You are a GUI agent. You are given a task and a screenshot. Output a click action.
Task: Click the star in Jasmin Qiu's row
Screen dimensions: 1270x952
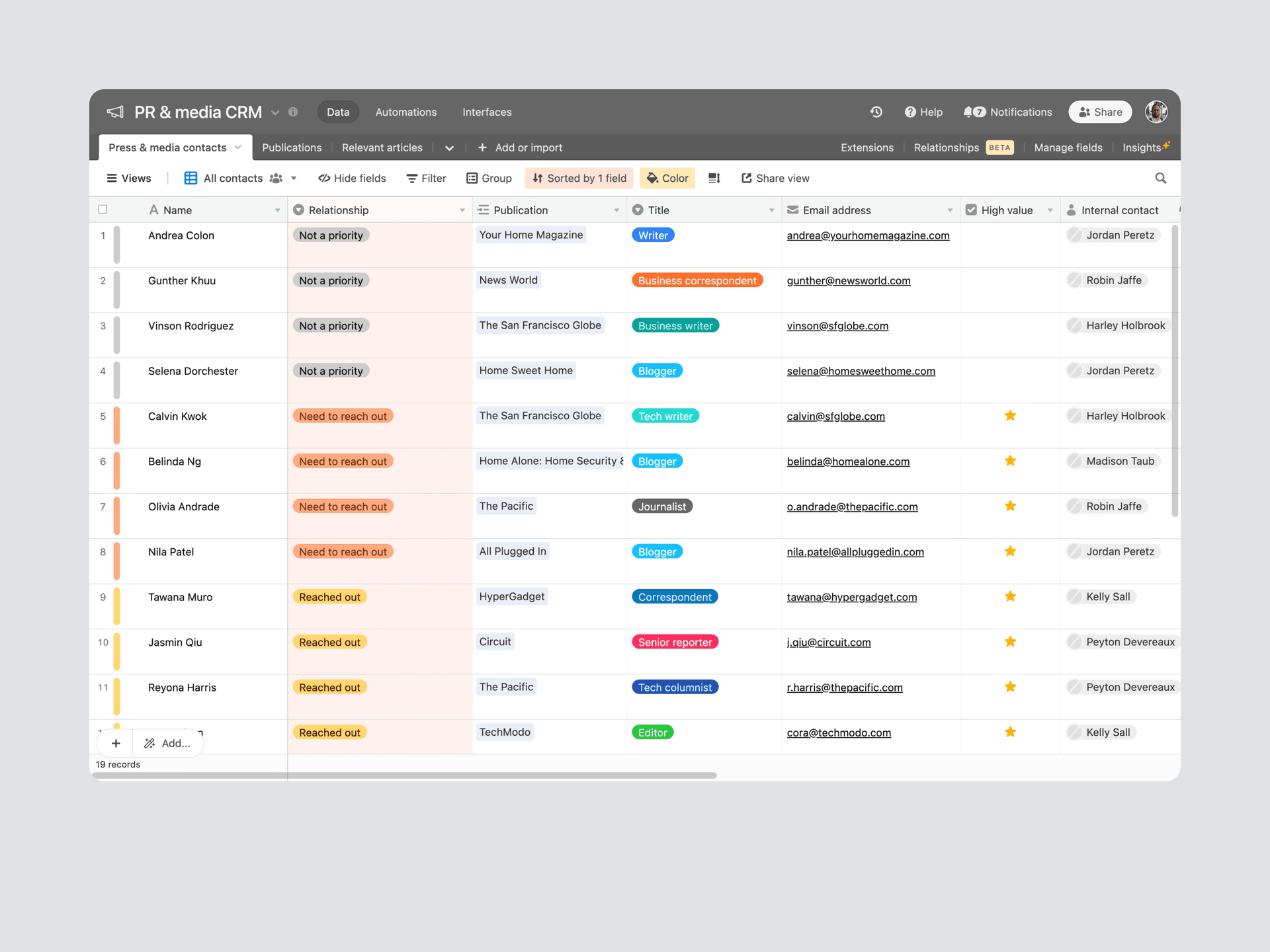[1010, 641]
